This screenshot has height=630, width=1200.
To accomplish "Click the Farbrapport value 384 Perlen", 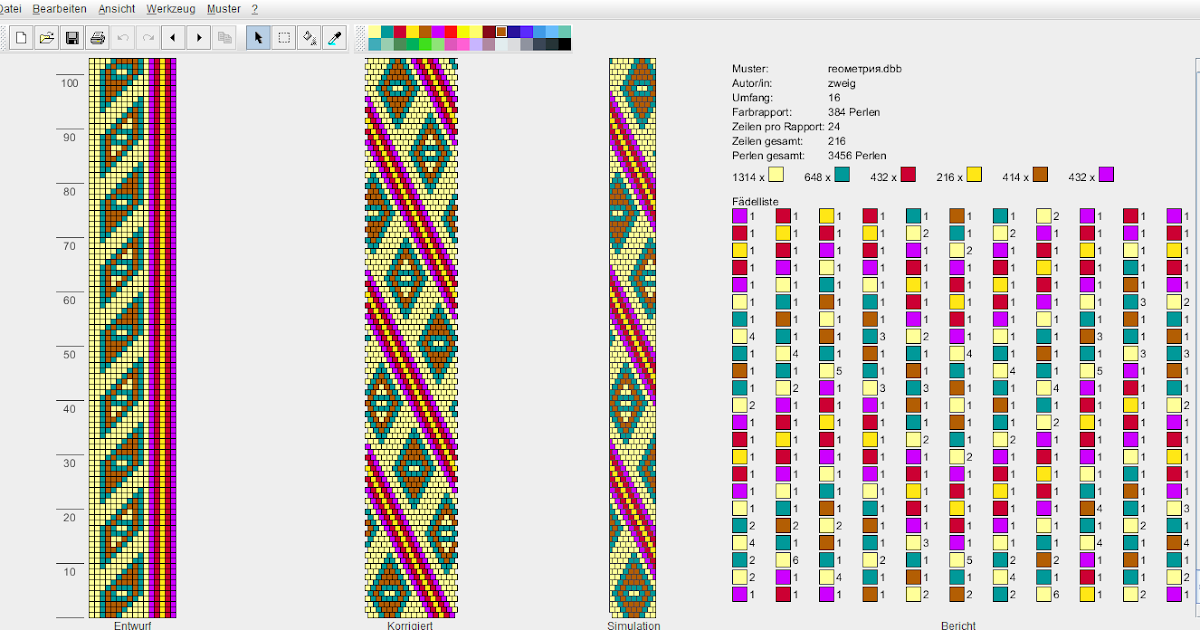I will coord(854,112).
